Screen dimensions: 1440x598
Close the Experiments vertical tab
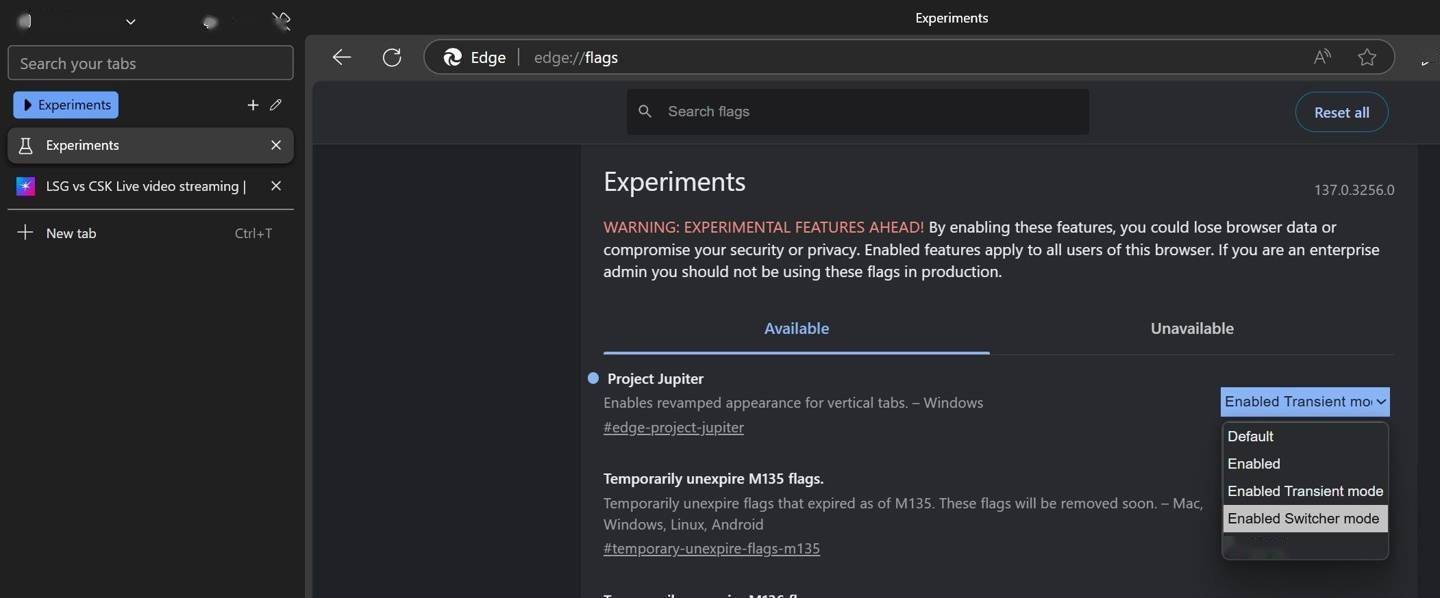point(276,145)
